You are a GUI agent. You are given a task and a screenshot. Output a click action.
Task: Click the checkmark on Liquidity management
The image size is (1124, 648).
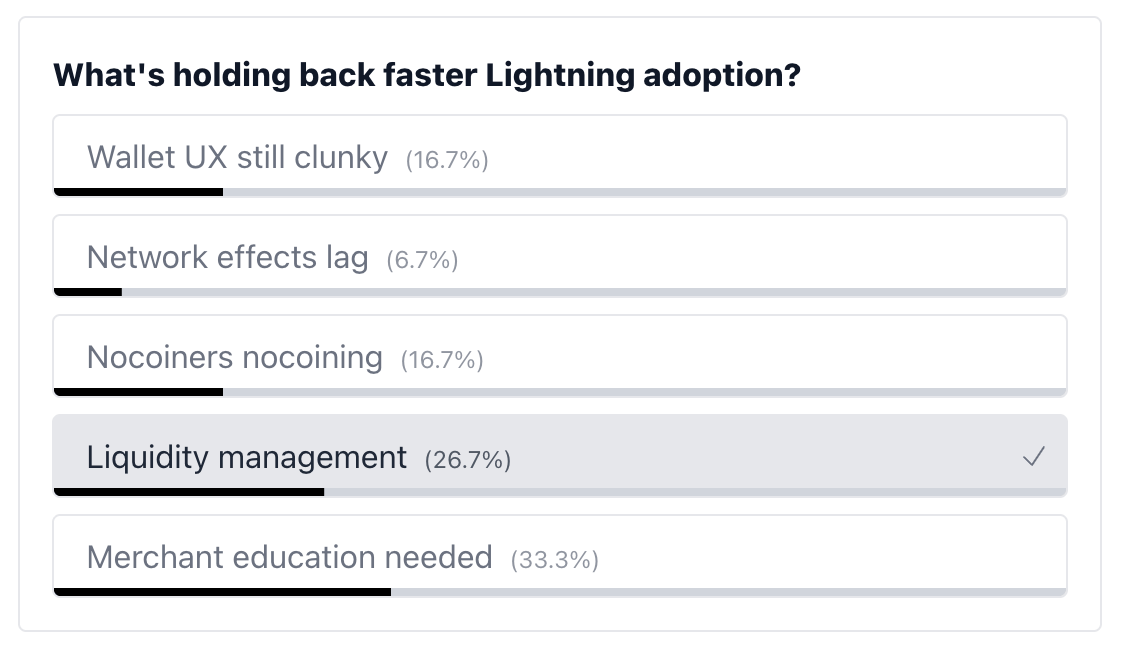point(1033,458)
